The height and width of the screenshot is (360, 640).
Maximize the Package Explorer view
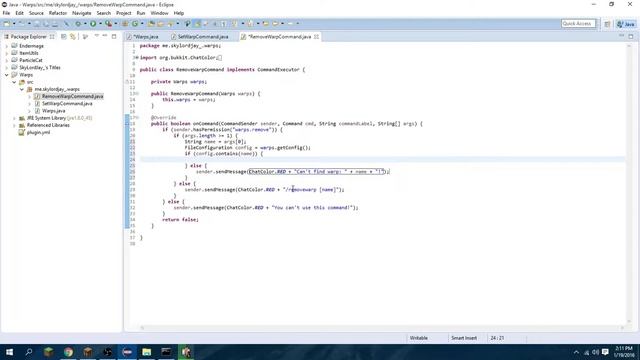[114, 36]
